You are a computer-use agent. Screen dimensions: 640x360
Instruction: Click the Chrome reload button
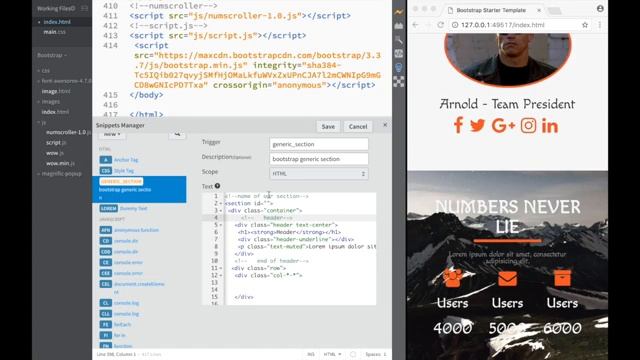(441, 25)
